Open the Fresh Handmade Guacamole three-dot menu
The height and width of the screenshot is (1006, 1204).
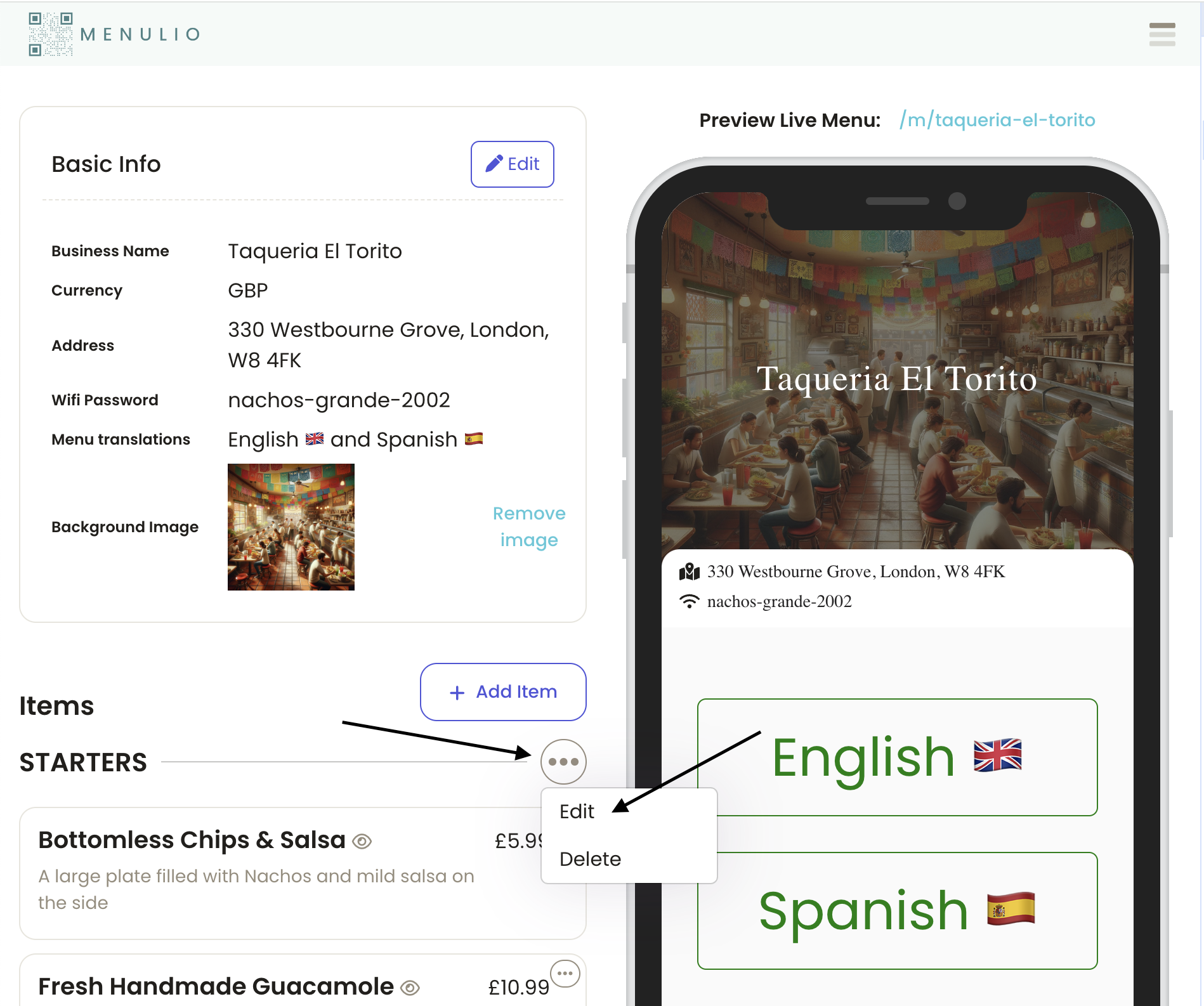565,974
